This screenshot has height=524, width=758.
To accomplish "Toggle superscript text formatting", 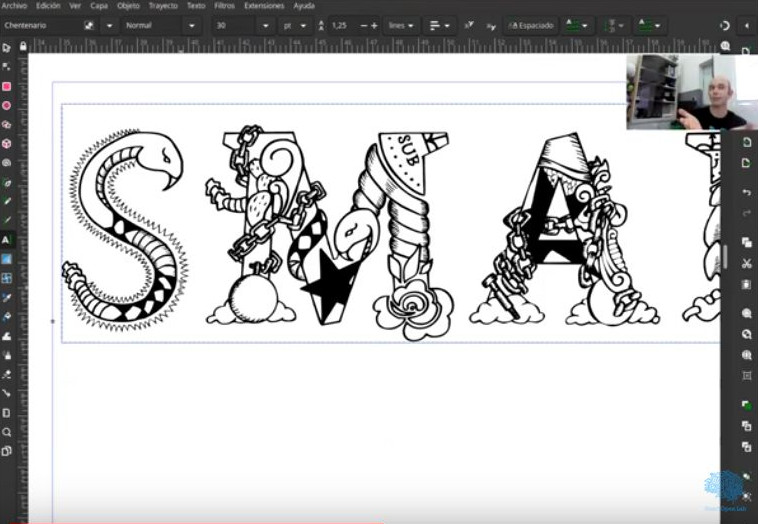I will click(468, 25).
